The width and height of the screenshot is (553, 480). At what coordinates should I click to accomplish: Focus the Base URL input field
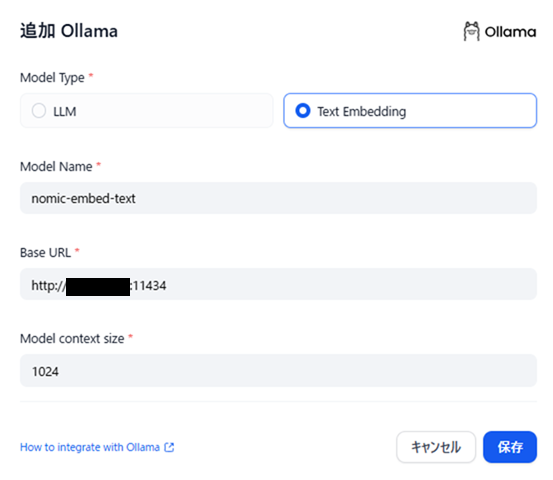(x=278, y=284)
